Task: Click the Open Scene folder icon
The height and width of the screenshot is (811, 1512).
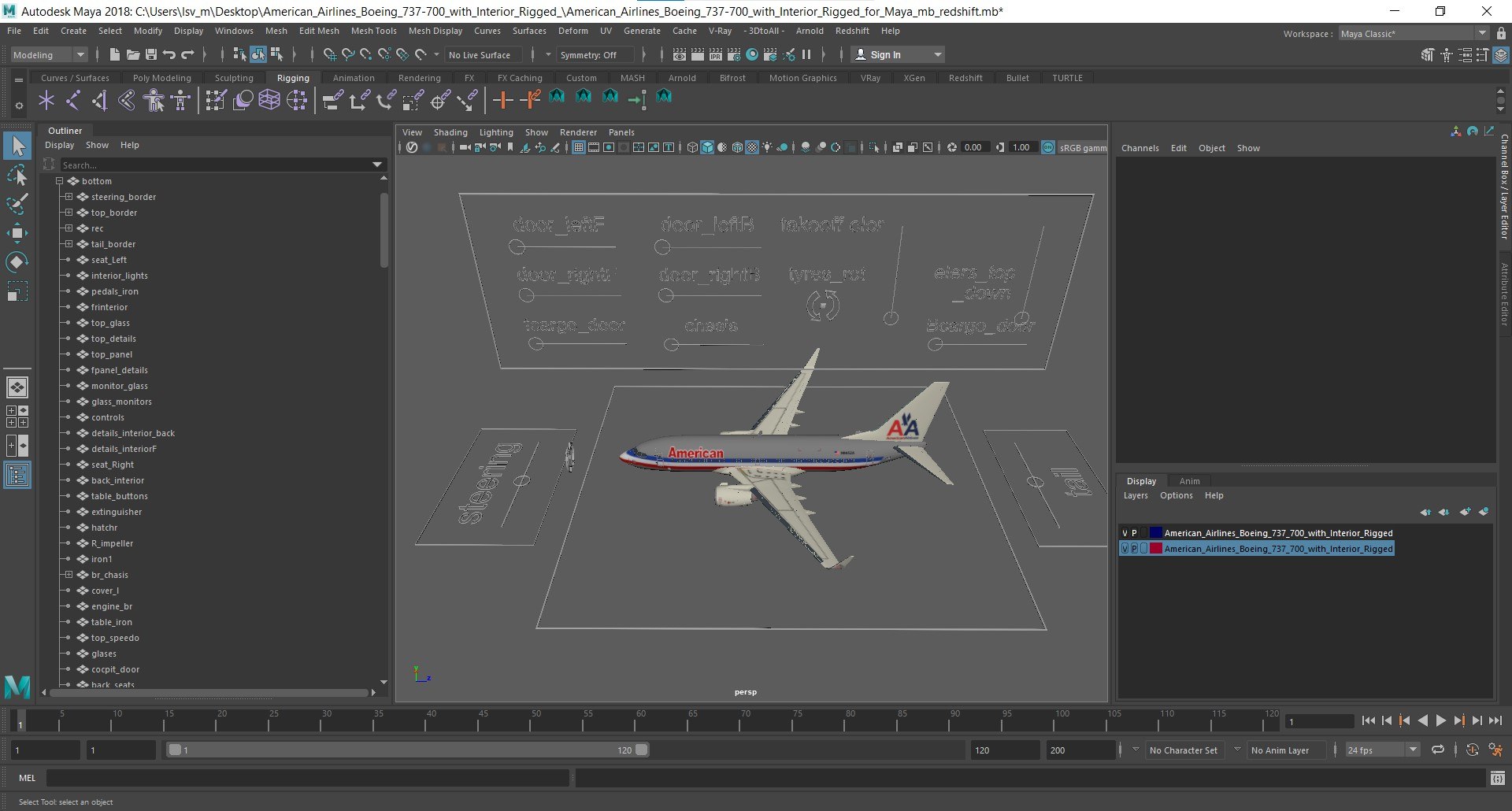Action: 133,54
